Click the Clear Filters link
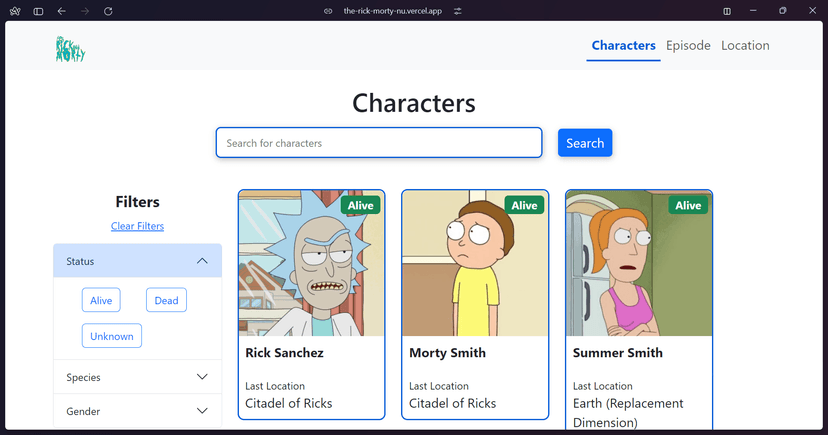Screen dimensions: 828x435 click(137, 226)
